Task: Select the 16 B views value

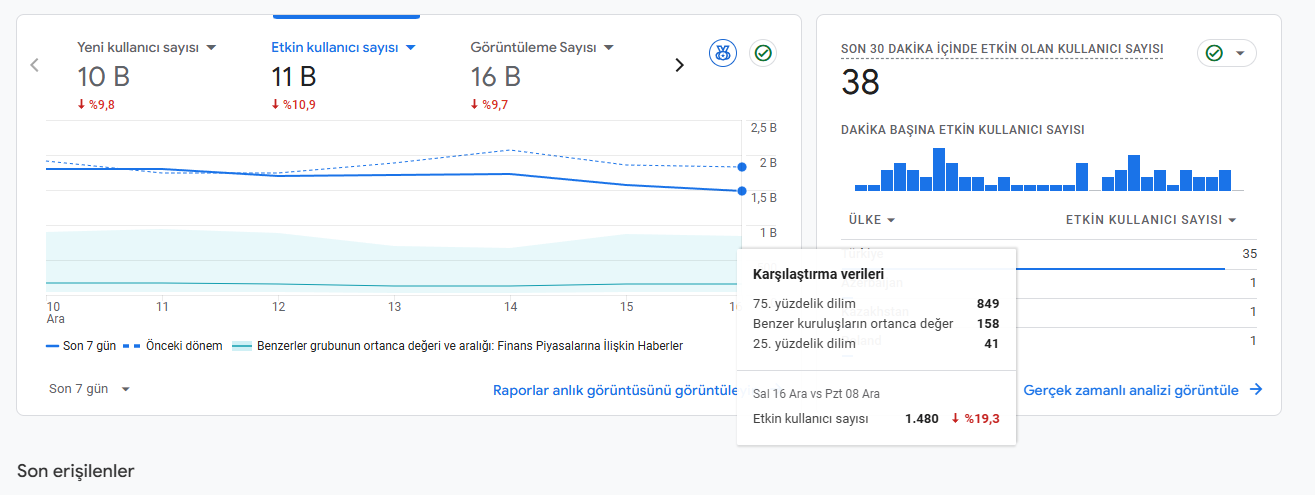Action: (495, 76)
